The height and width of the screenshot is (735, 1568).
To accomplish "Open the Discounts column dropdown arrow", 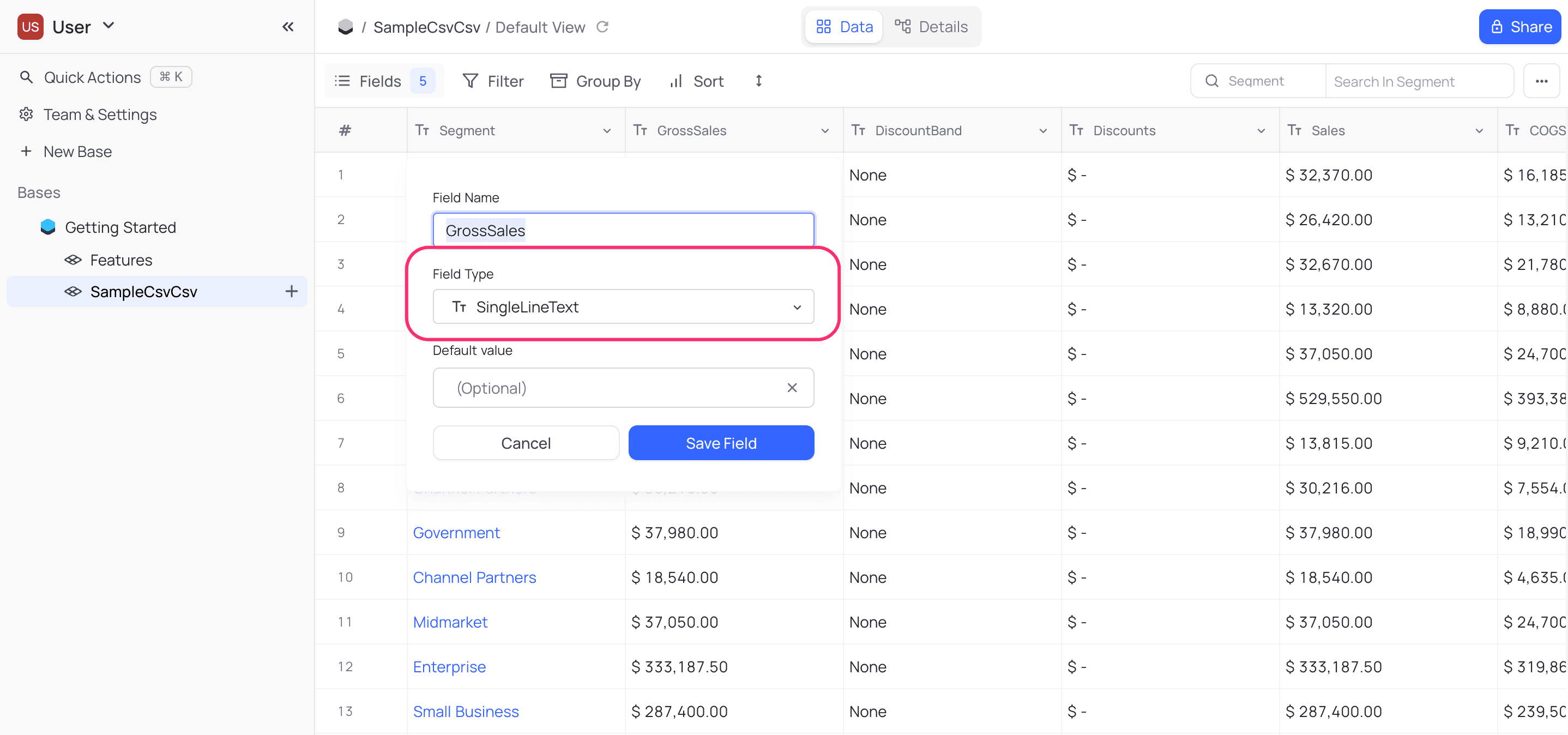I will (1261, 131).
